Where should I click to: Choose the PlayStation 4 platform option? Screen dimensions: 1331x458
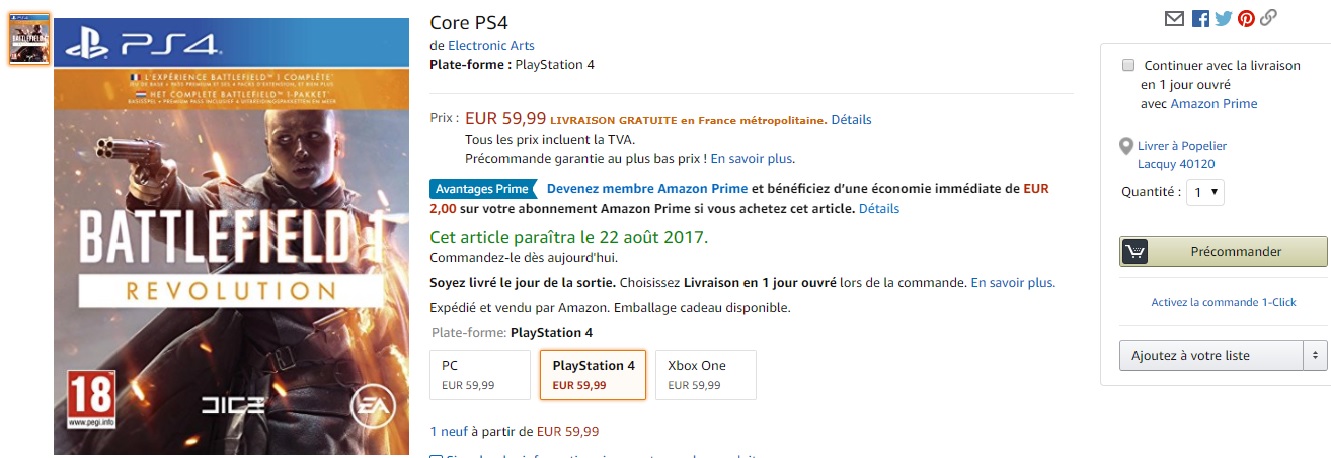coord(593,374)
